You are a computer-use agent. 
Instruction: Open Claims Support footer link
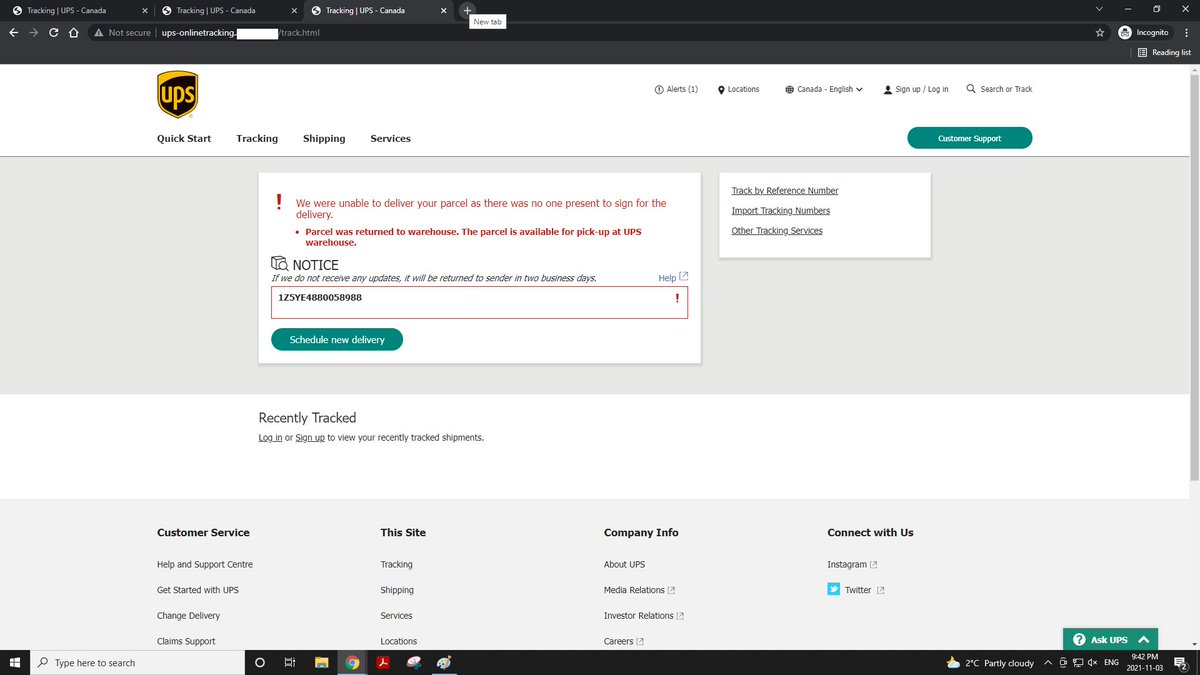186,641
